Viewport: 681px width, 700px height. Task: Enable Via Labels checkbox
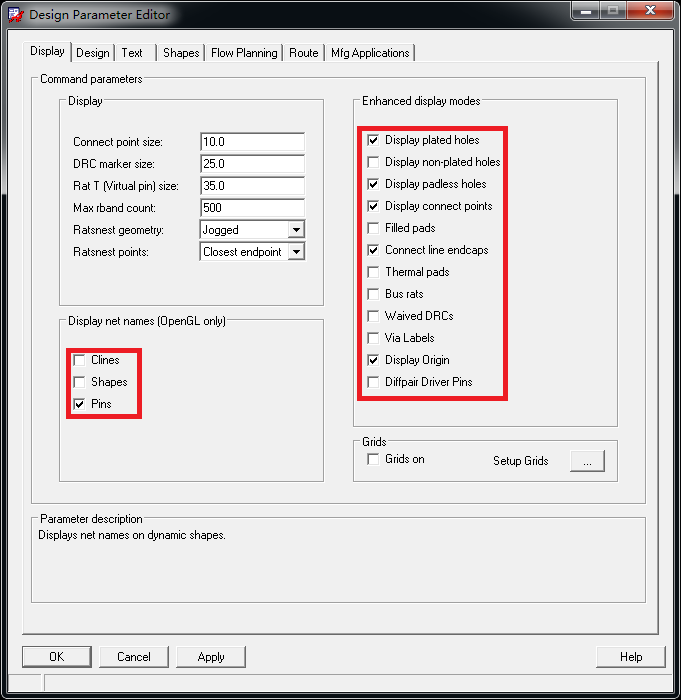[x=373, y=338]
